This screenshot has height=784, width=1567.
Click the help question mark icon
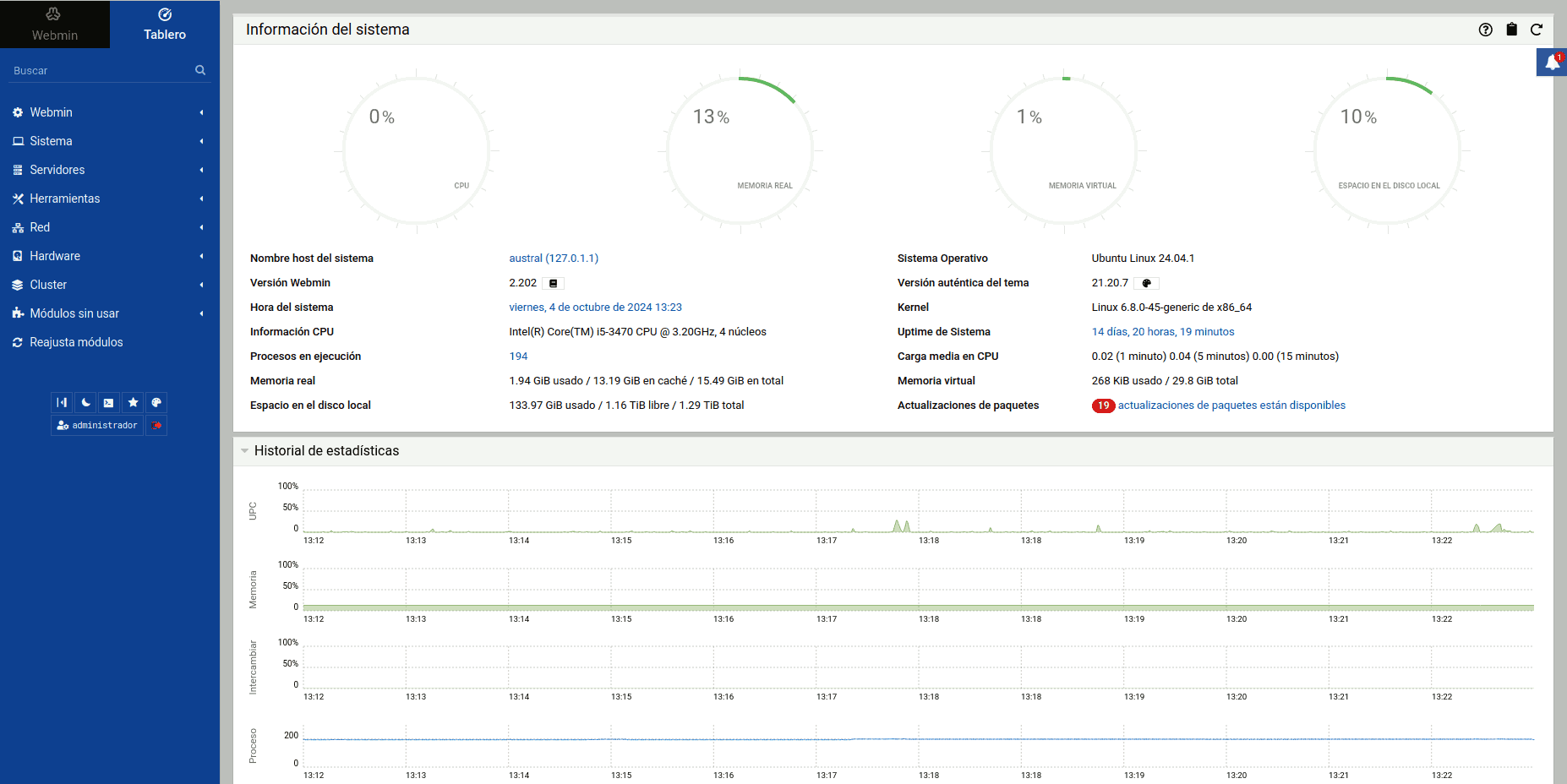click(x=1485, y=30)
